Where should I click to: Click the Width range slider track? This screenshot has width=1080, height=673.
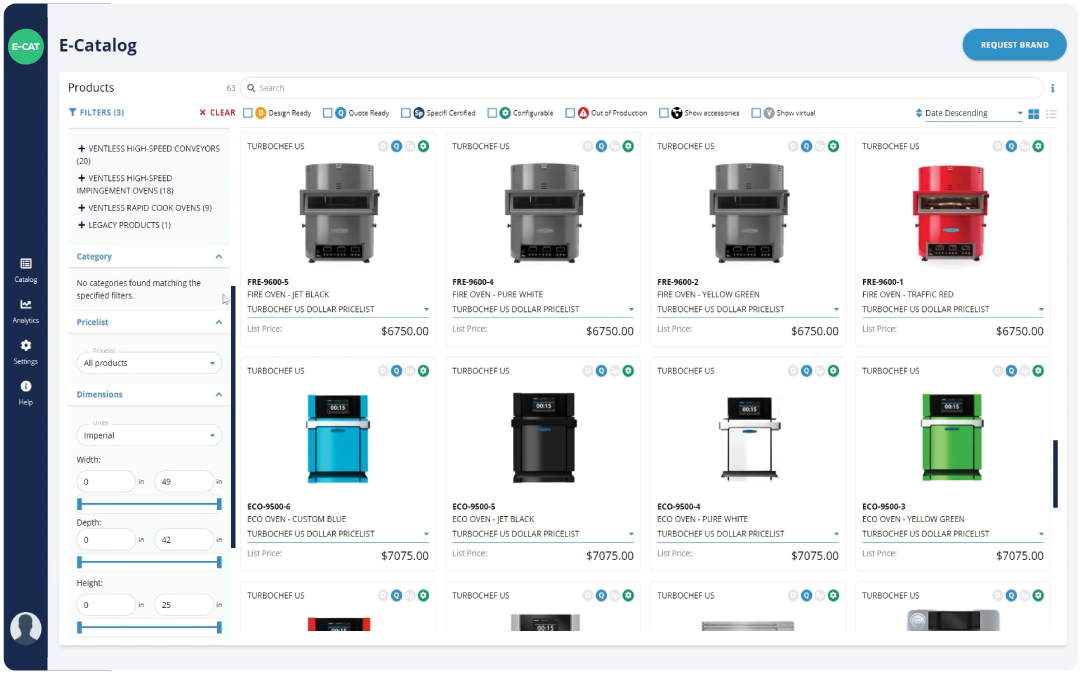[149, 504]
